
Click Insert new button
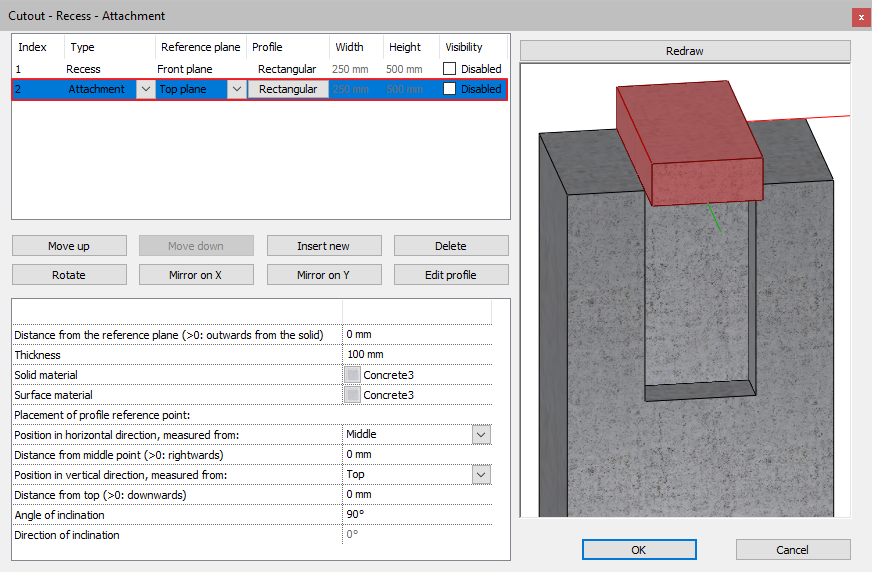point(323,246)
